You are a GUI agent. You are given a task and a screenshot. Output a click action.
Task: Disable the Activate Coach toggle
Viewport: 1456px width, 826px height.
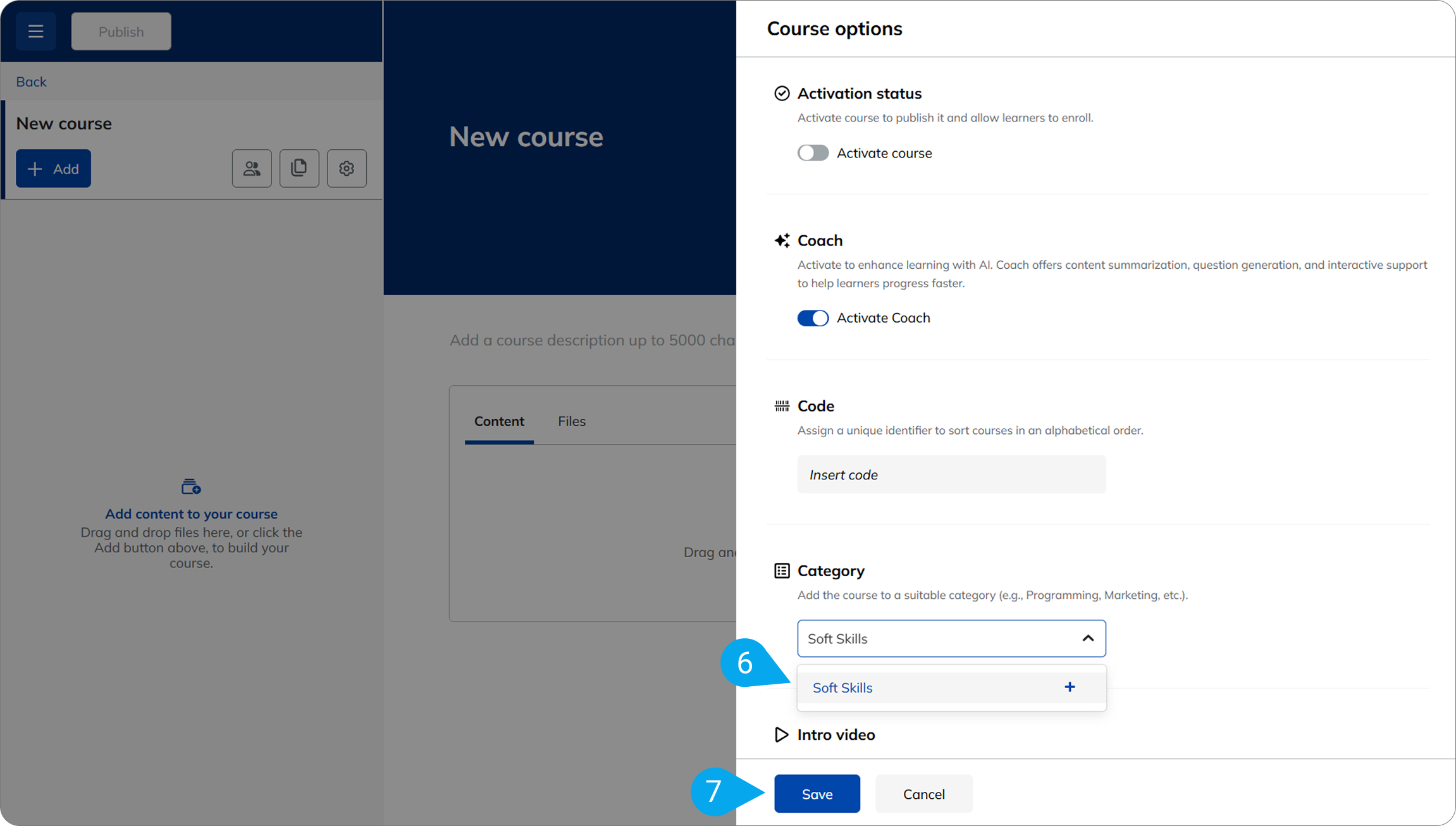tap(813, 318)
